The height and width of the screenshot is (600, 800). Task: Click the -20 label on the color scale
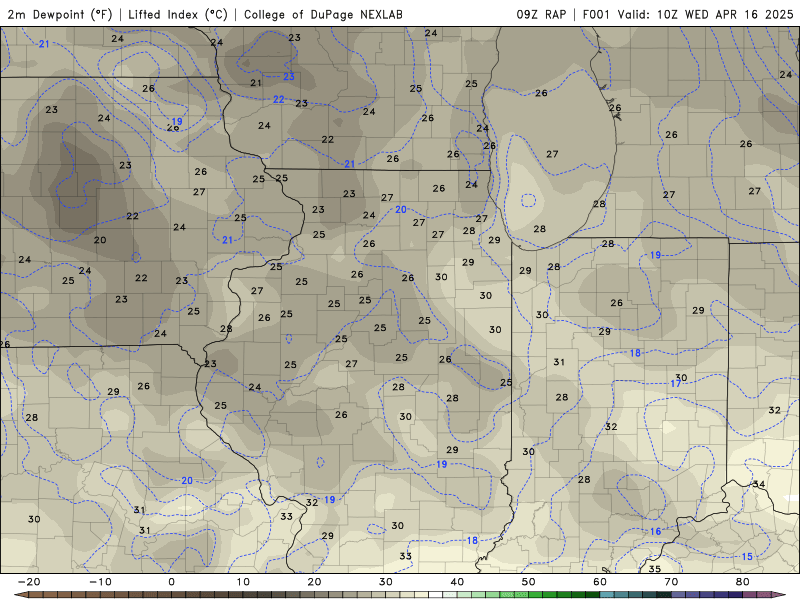29,582
